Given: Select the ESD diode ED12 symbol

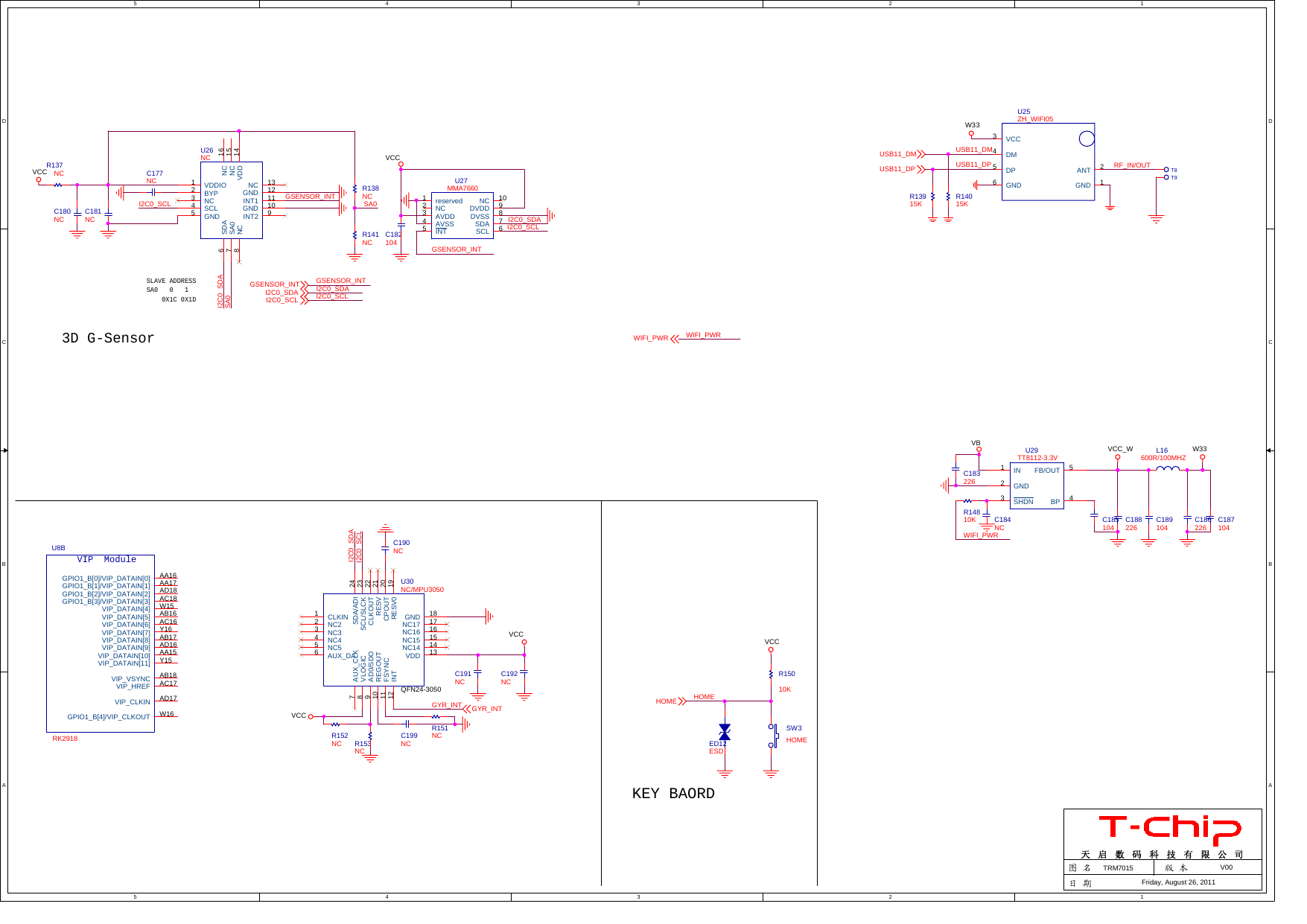Looking at the screenshot, I should (723, 731).
